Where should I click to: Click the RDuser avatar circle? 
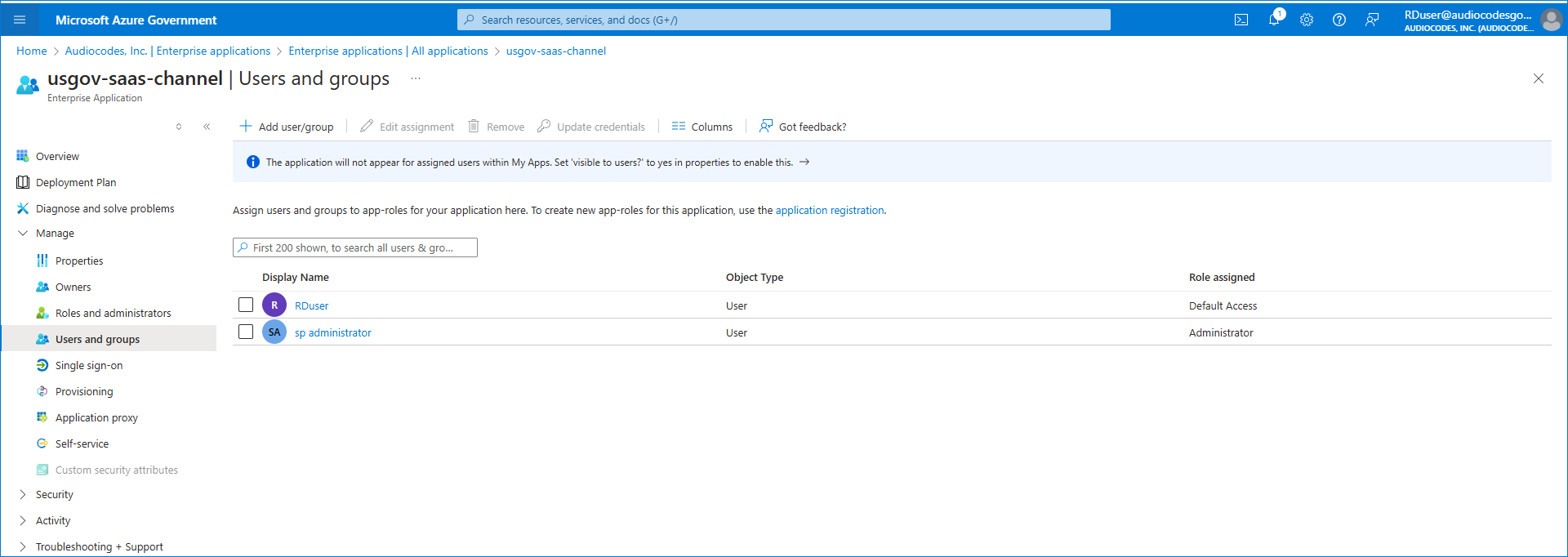(274, 305)
